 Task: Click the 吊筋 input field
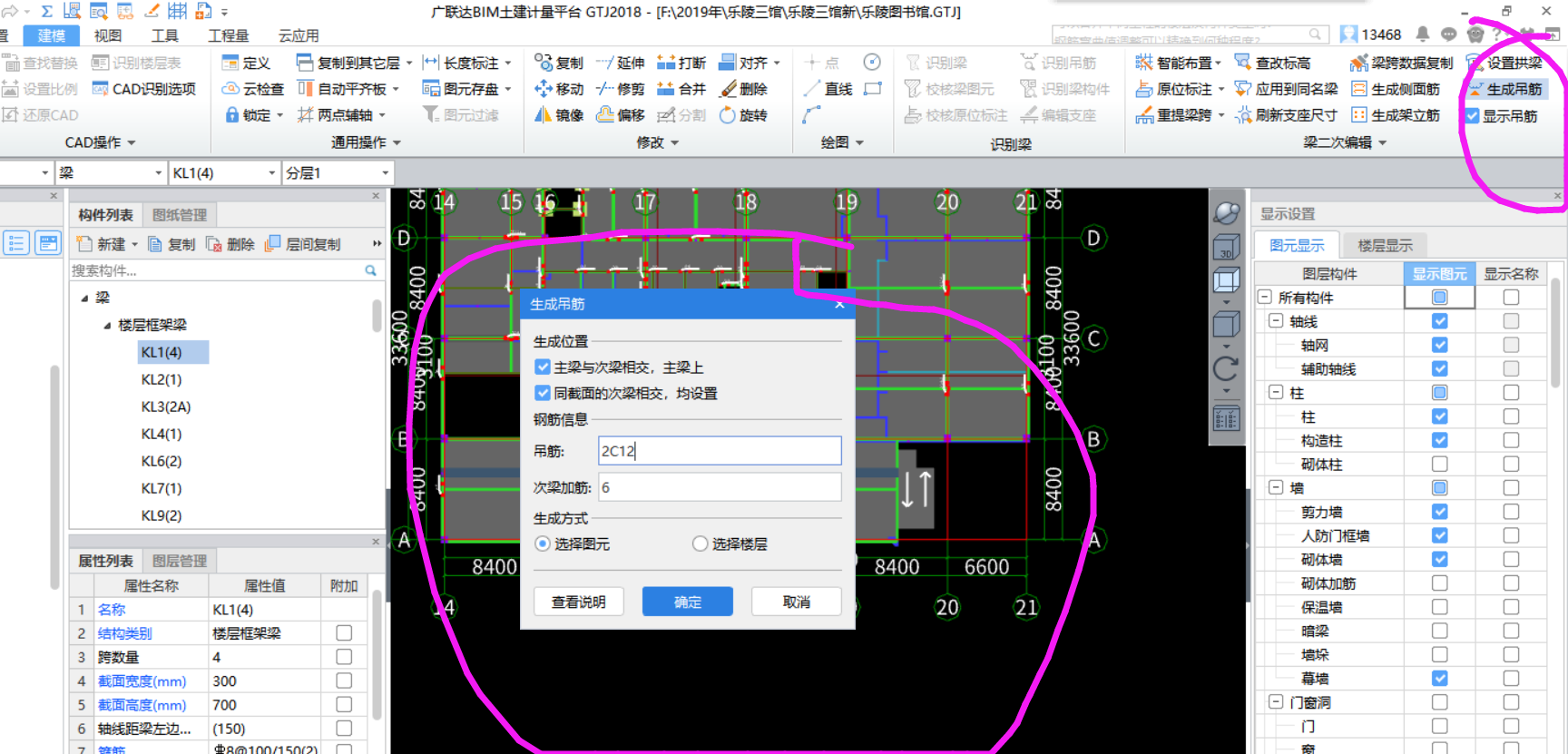pos(720,451)
